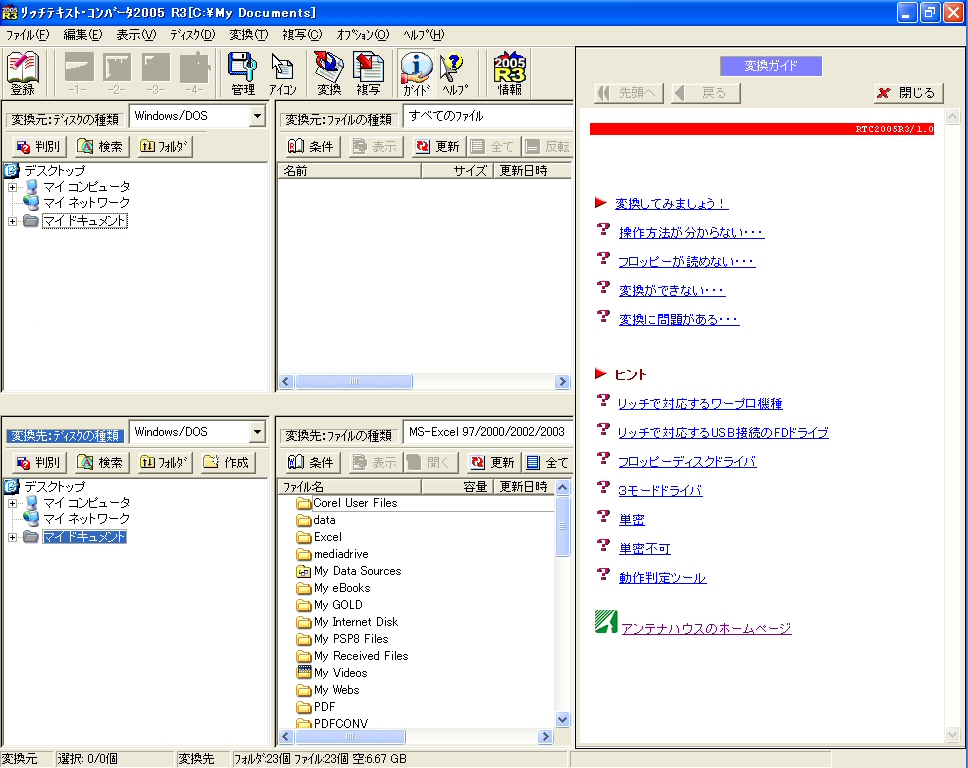The width and height of the screenshot is (968, 768).
Task: Select the My Received Files folder
Action: point(353,656)
